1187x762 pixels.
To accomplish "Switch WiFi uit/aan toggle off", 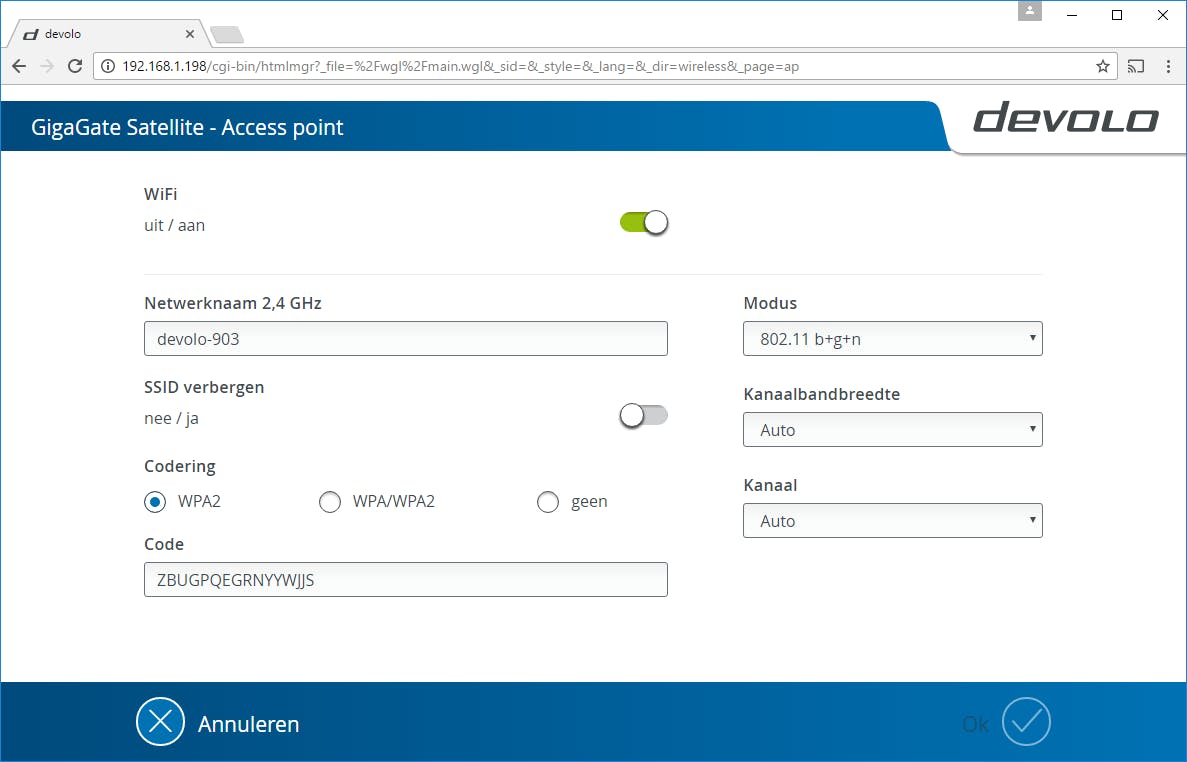I will (x=644, y=222).
